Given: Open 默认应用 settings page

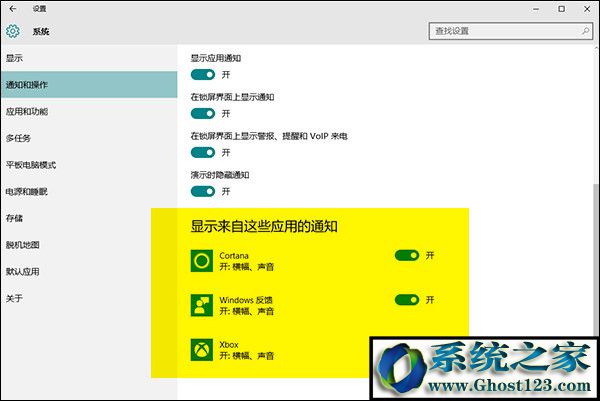Looking at the screenshot, I should click(89, 272).
